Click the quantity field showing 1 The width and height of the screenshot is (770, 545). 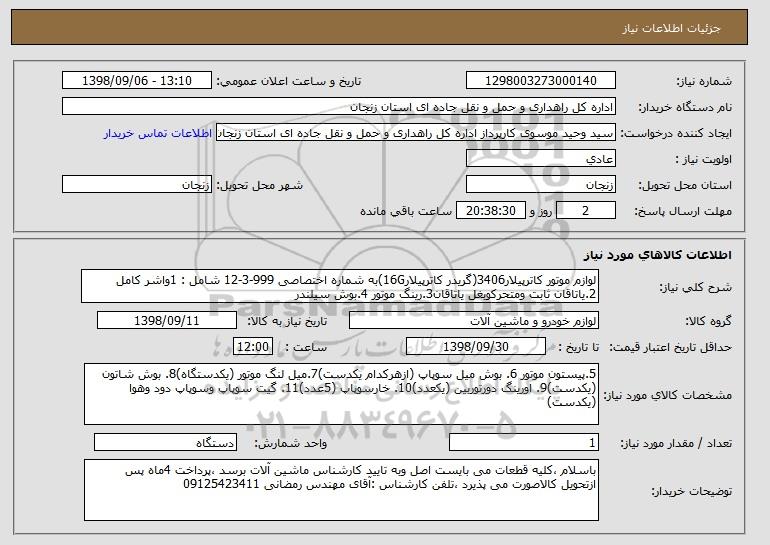[x=524, y=443]
